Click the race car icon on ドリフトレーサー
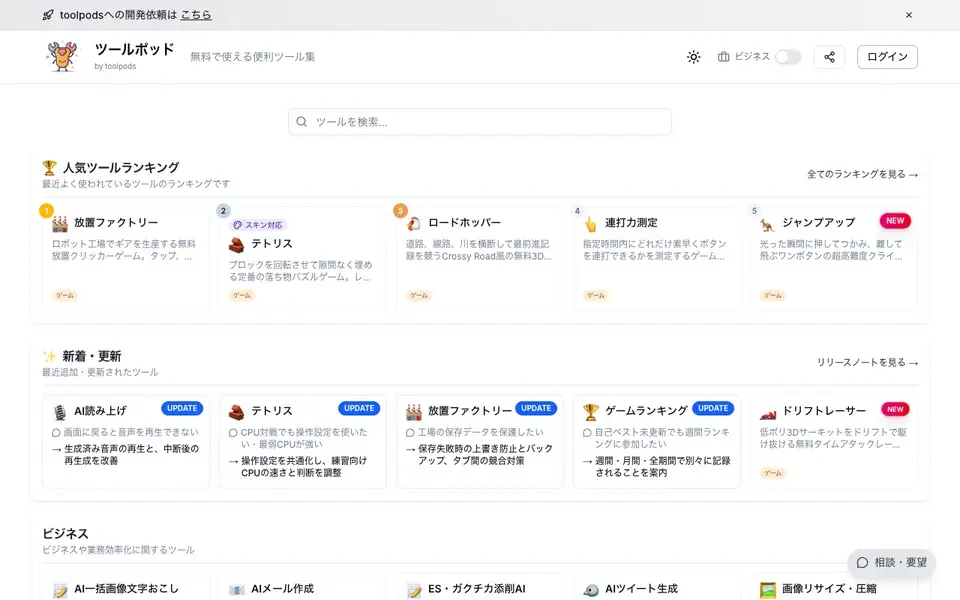960x600 pixels. [x=768, y=413]
